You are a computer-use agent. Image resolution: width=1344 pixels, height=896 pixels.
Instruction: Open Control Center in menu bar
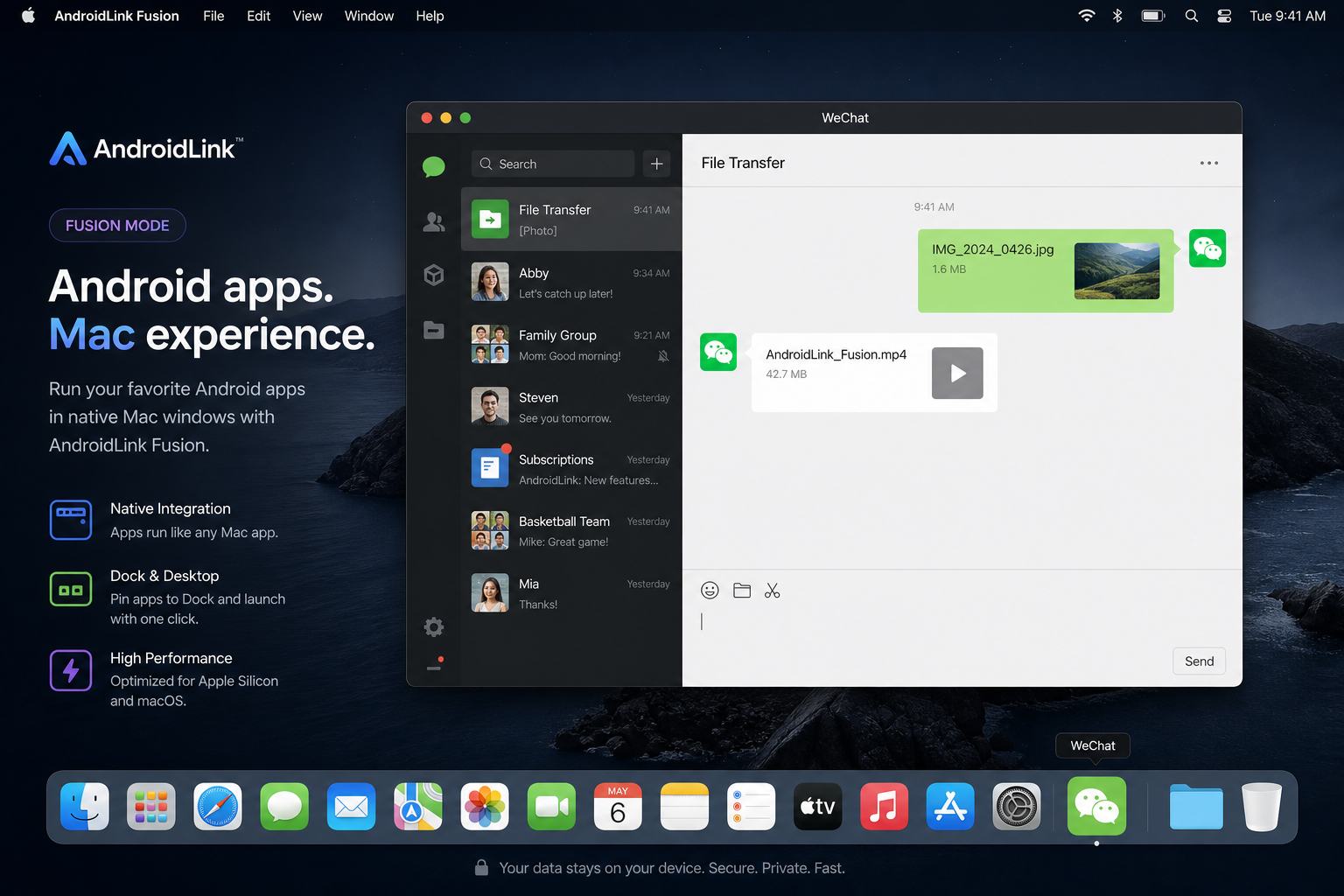[1224, 16]
